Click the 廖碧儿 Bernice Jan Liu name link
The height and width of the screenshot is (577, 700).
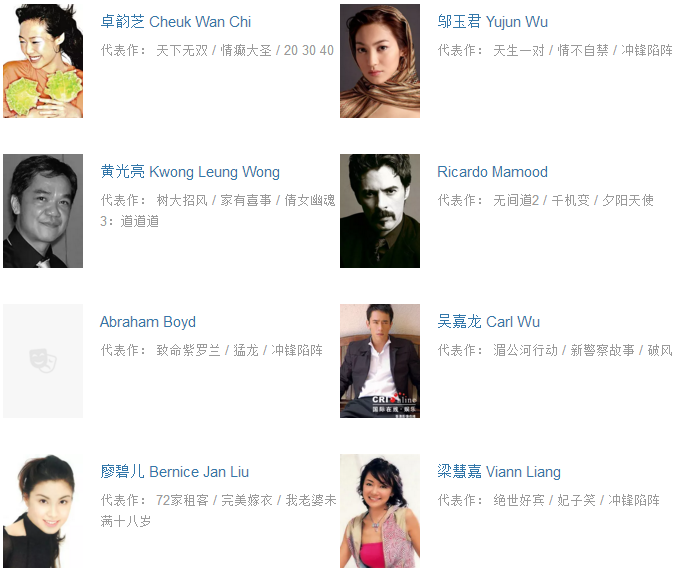click(175, 472)
